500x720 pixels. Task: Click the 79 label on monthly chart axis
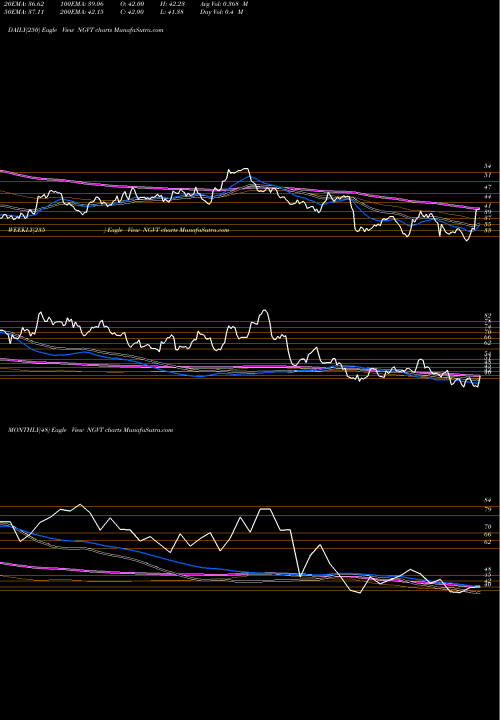[488, 509]
